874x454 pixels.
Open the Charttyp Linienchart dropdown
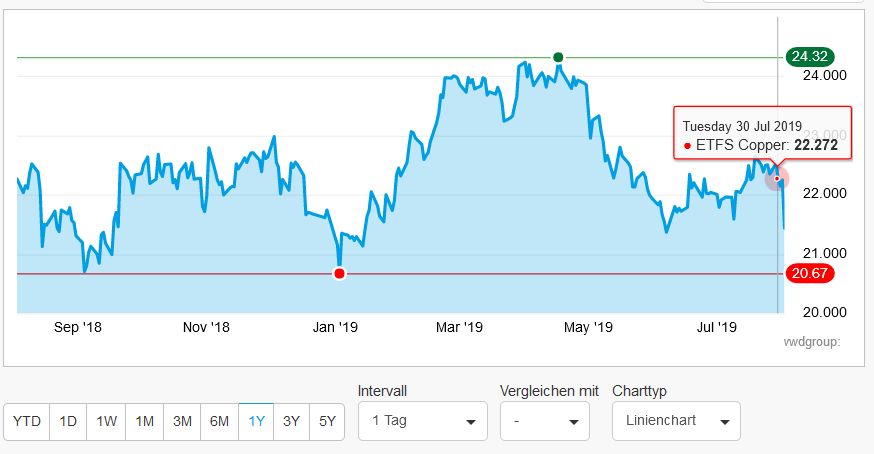pos(676,421)
